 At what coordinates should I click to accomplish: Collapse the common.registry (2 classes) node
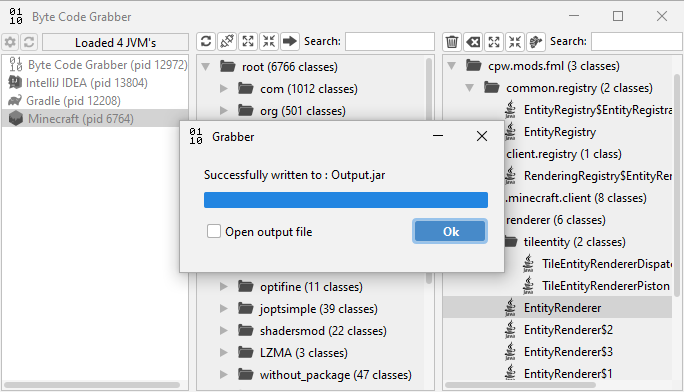[469, 88]
